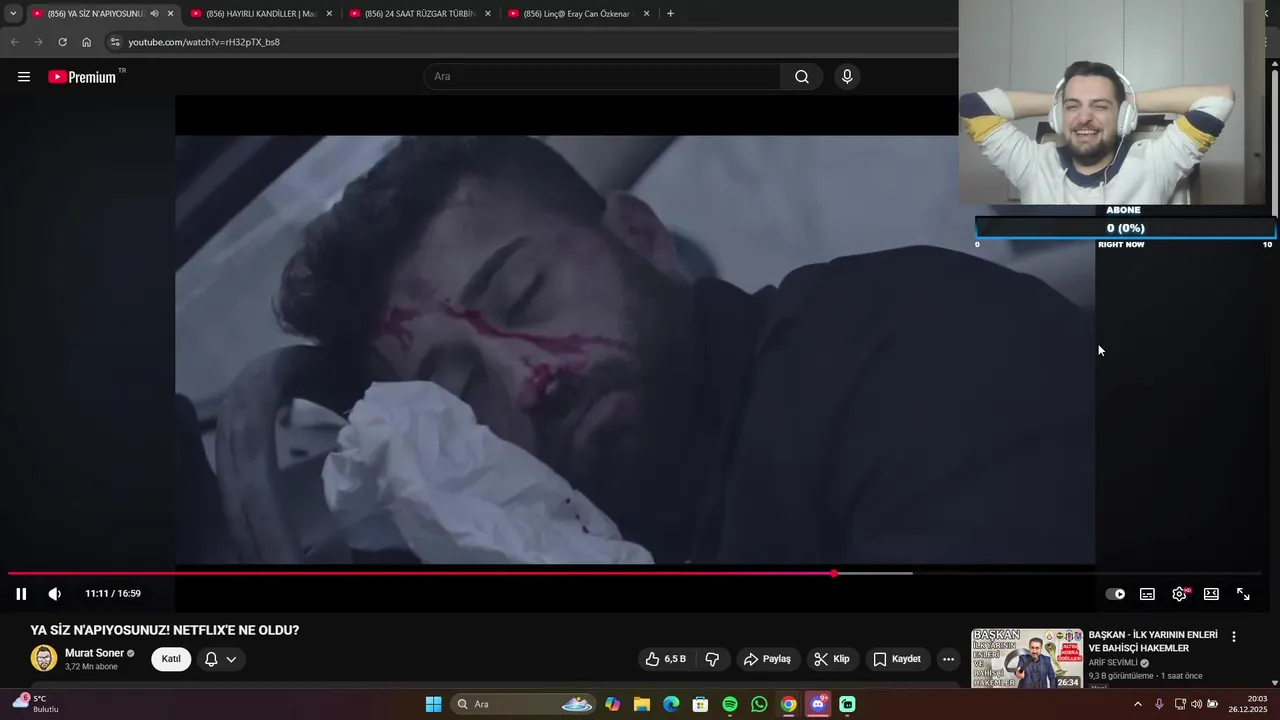Screen dimensions: 1280x720
Task: Switch to HAYIRLI KANDİLLER browser tab
Action: pos(261,14)
